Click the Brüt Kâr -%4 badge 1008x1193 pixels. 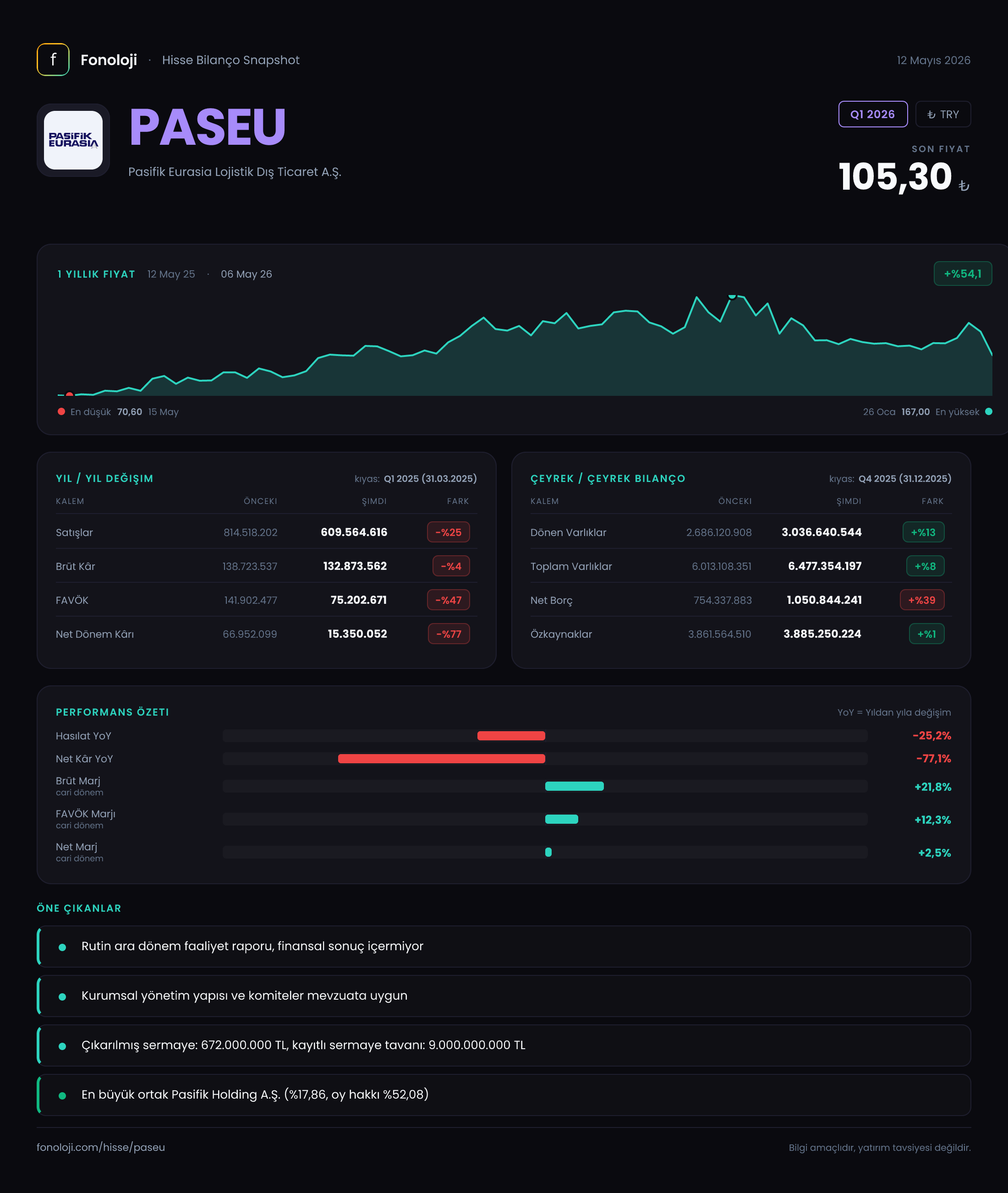(451, 566)
